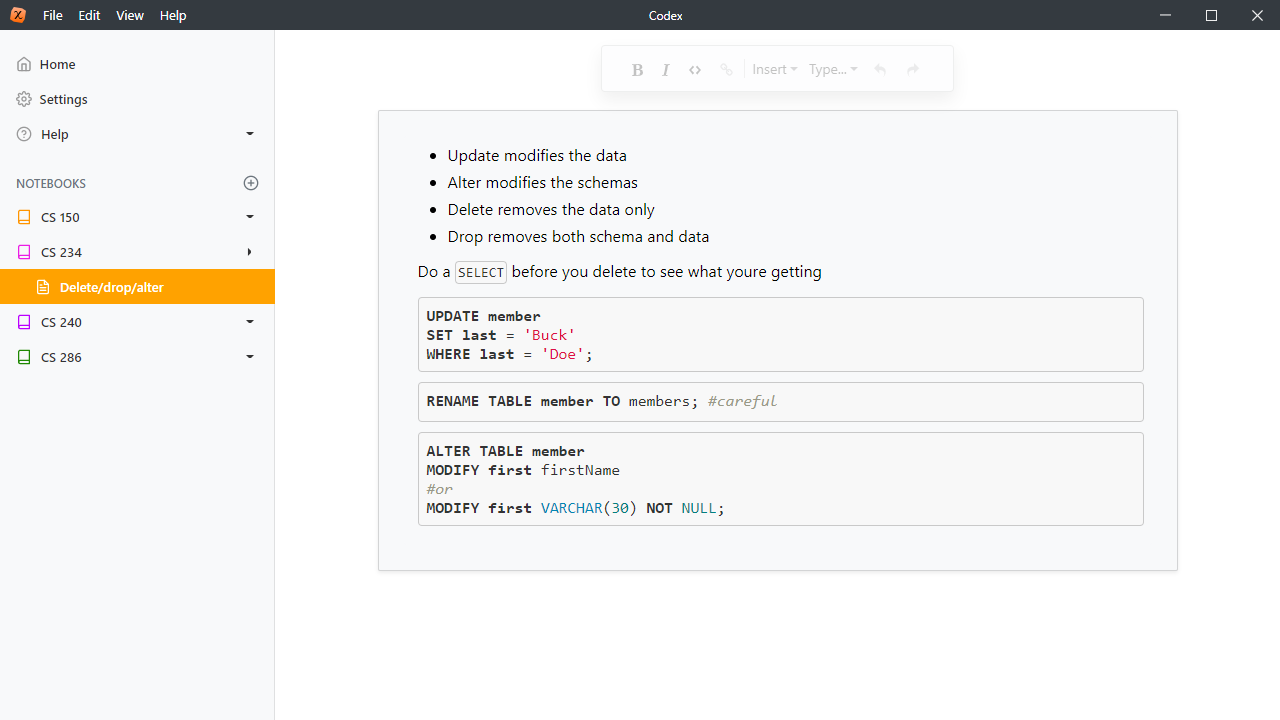The height and width of the screenshot is (720, 1280).
Task: Open the View menu
Action: (x=130, y=15)
